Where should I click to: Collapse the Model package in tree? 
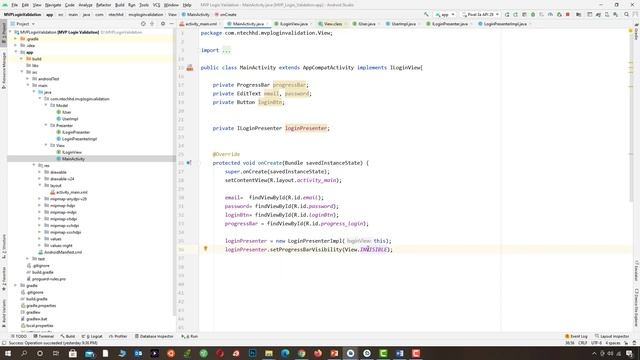click(46, 105)
